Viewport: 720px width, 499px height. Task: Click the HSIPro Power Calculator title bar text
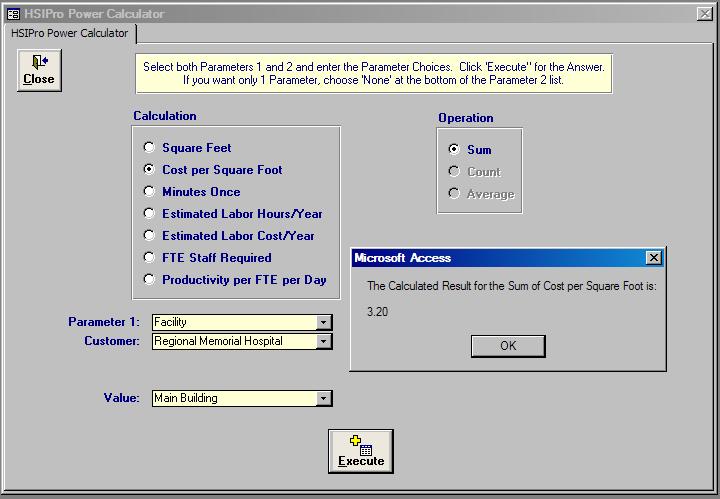[x=94, y=14]
